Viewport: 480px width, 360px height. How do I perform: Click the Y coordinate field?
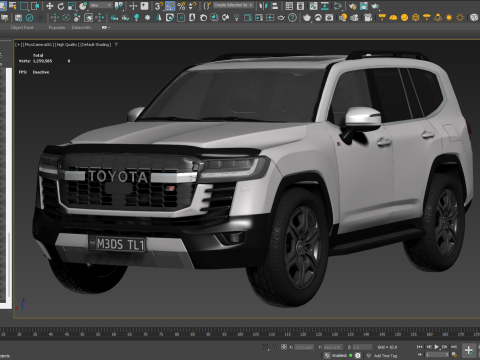coord(333,347)
